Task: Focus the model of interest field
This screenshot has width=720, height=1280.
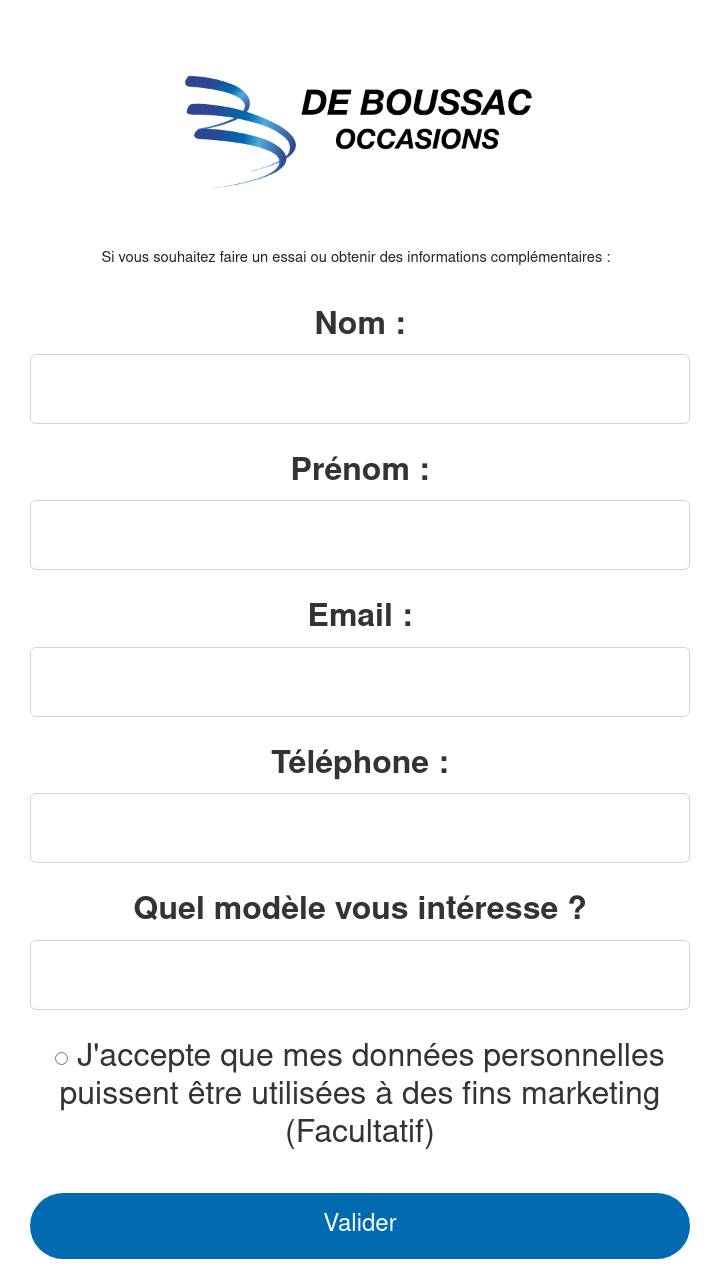Action: click(360, 975)
